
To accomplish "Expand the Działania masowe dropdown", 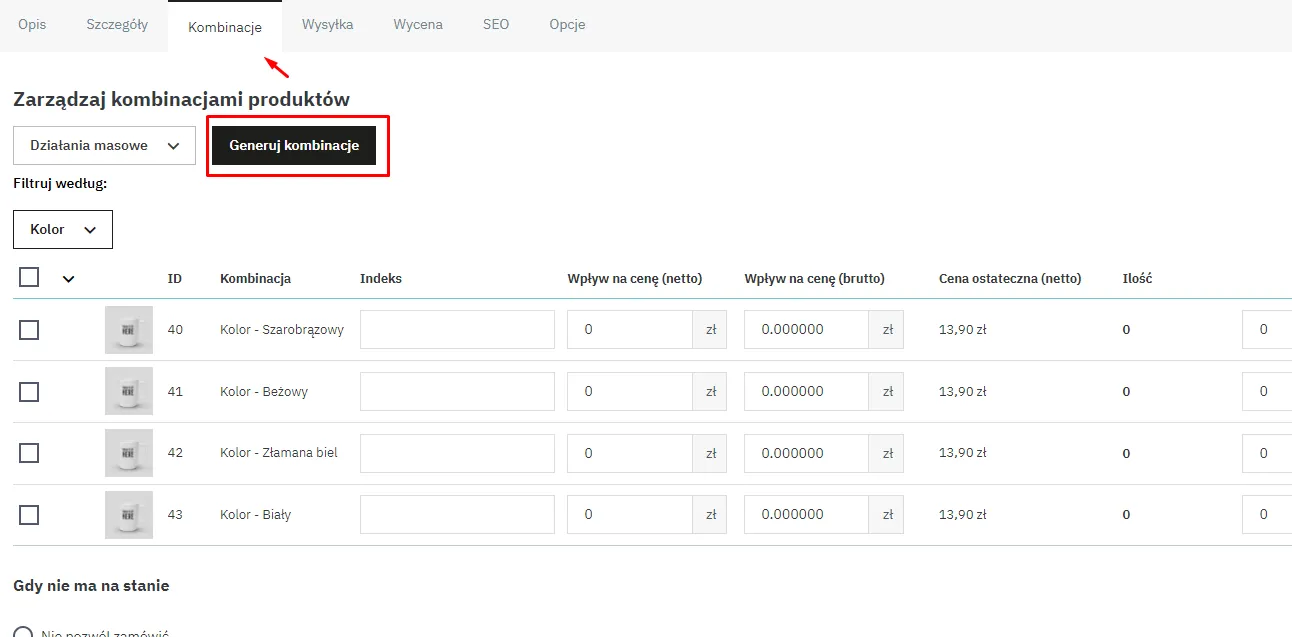I will point(104,146).
